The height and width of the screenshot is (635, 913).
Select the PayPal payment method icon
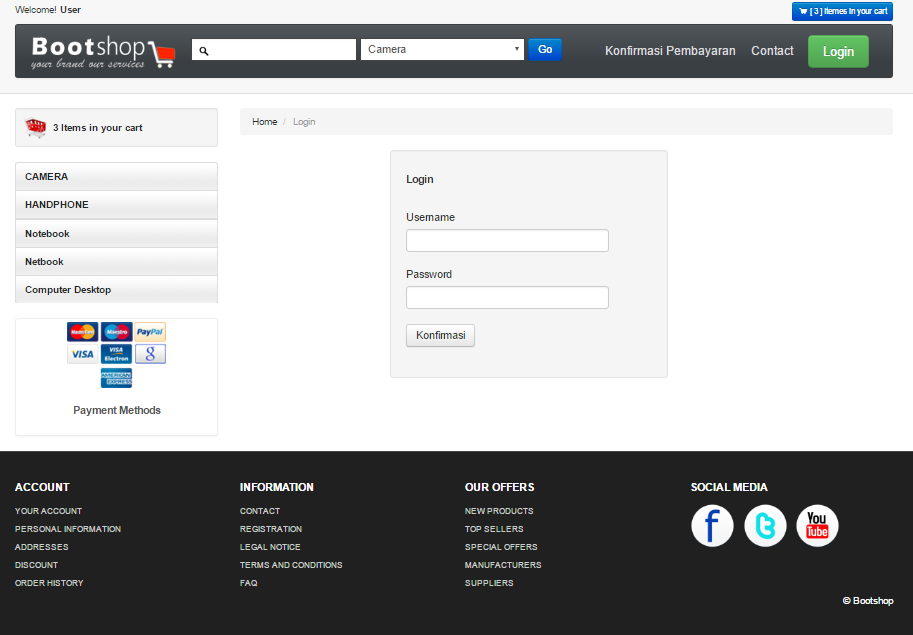(x=150, y=331)
